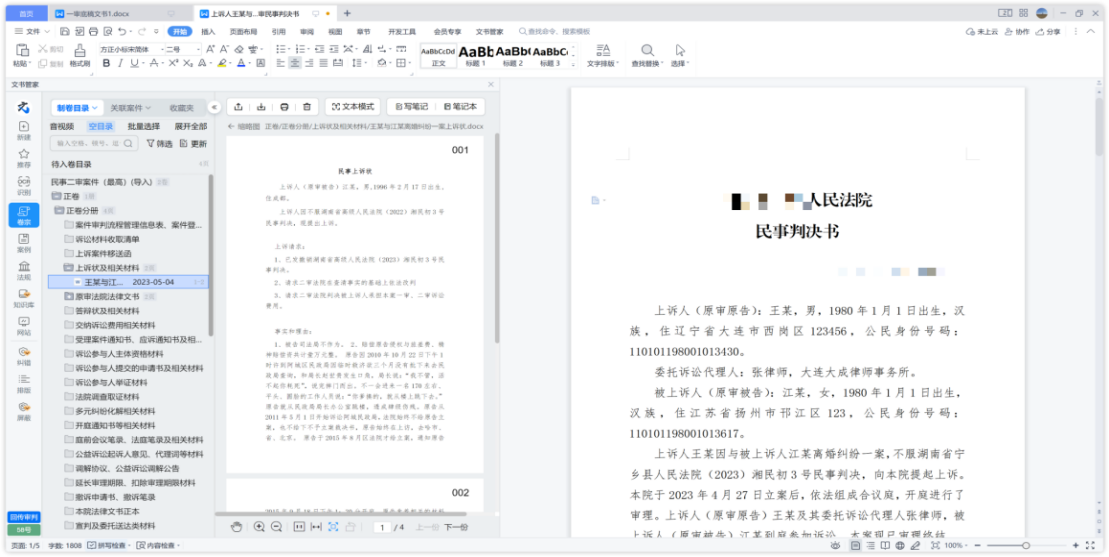Open 新建 in the left sidebar
The image size is (1109, 557).
pos(23,129)
